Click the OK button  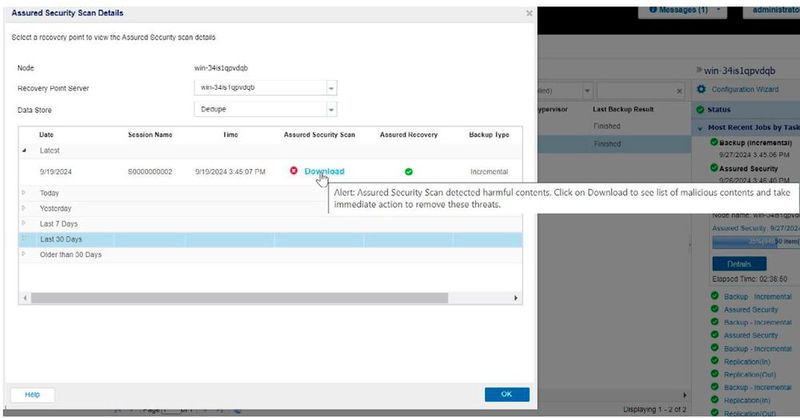(507, 394)
